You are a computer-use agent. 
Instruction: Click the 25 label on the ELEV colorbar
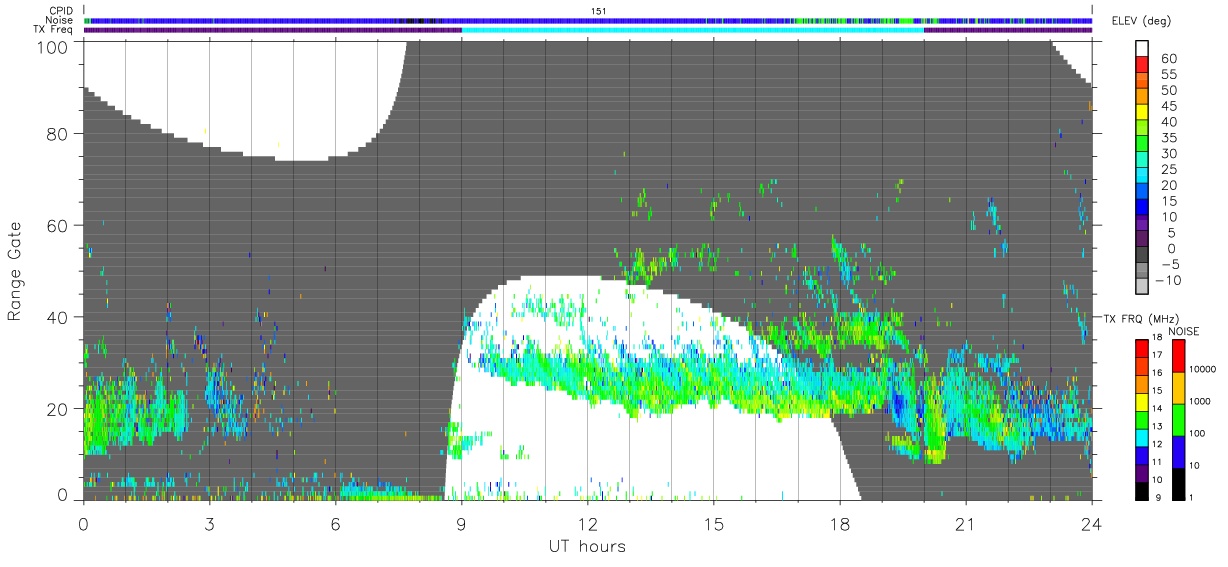[1168, 170]
